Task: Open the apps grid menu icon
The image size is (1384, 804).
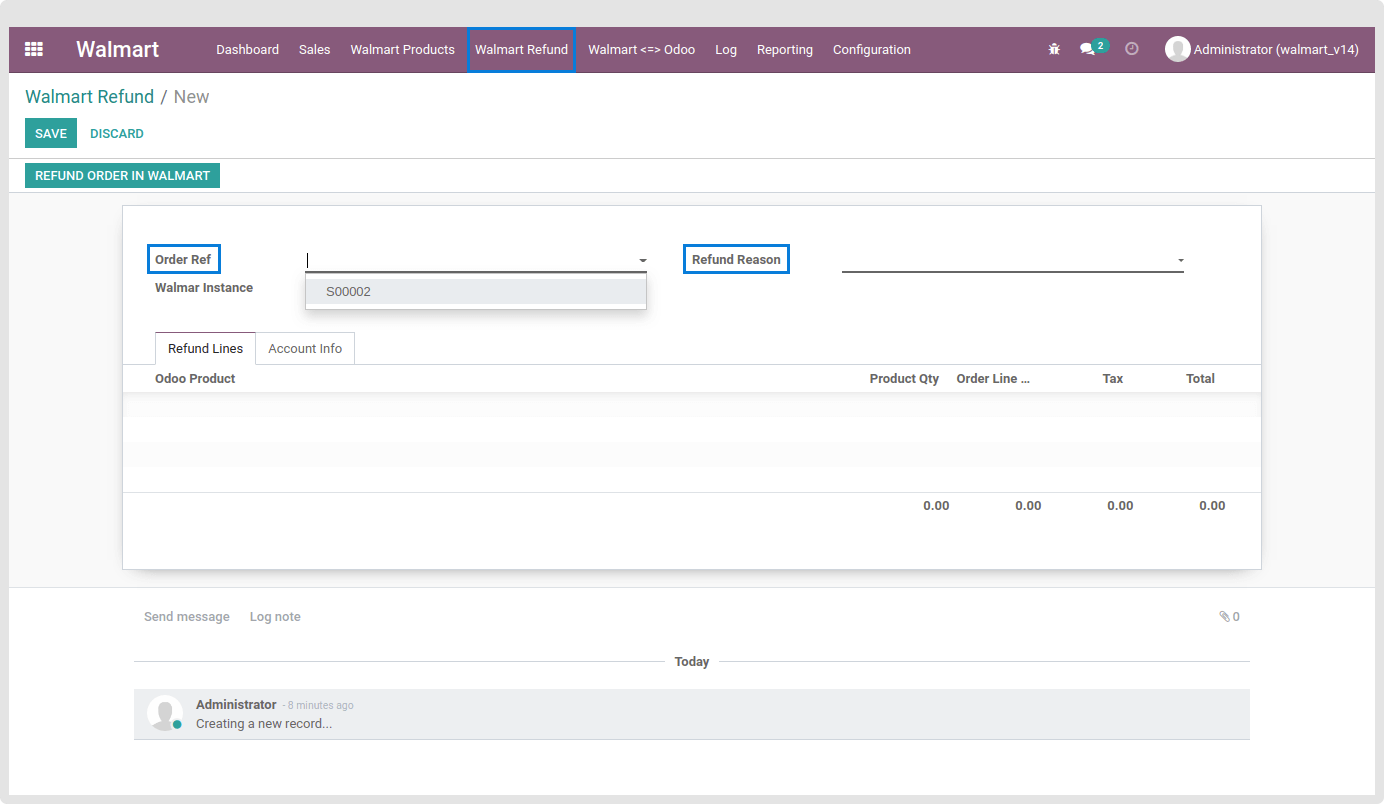Action: (34, 49)
